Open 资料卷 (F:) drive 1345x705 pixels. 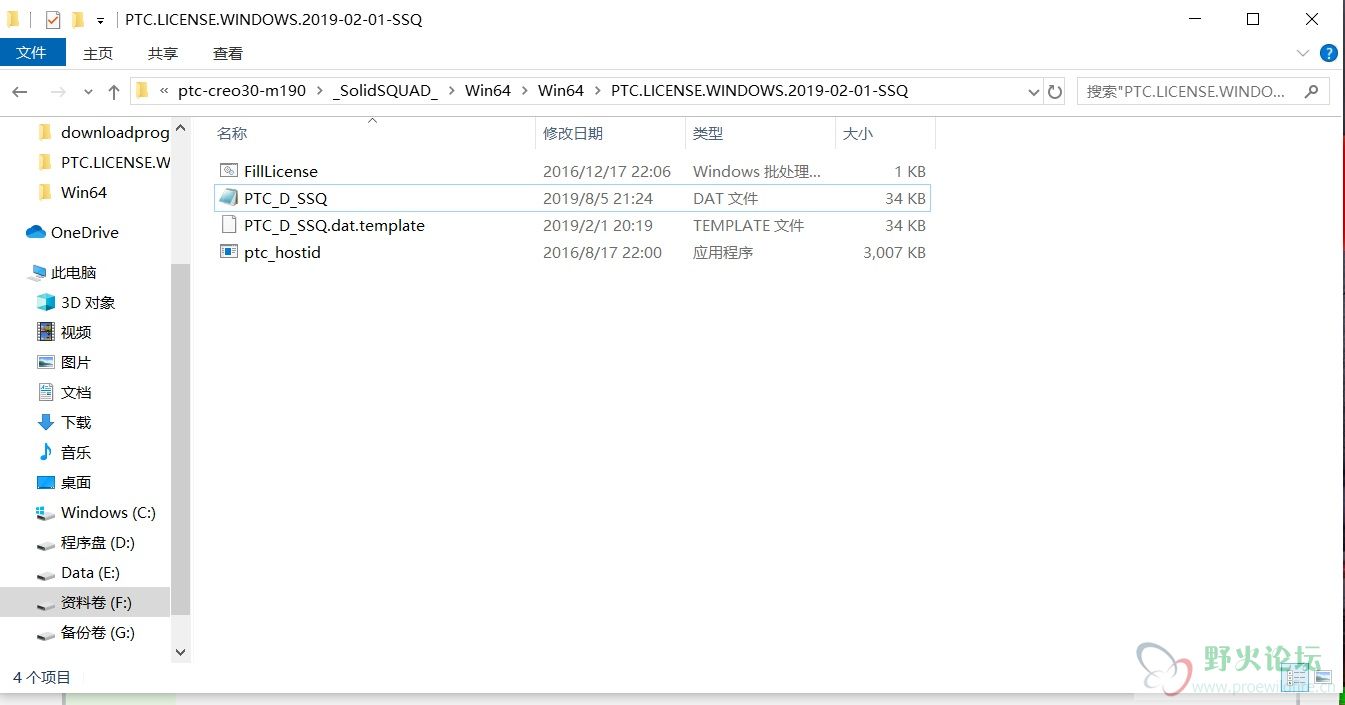pos(96,602)
